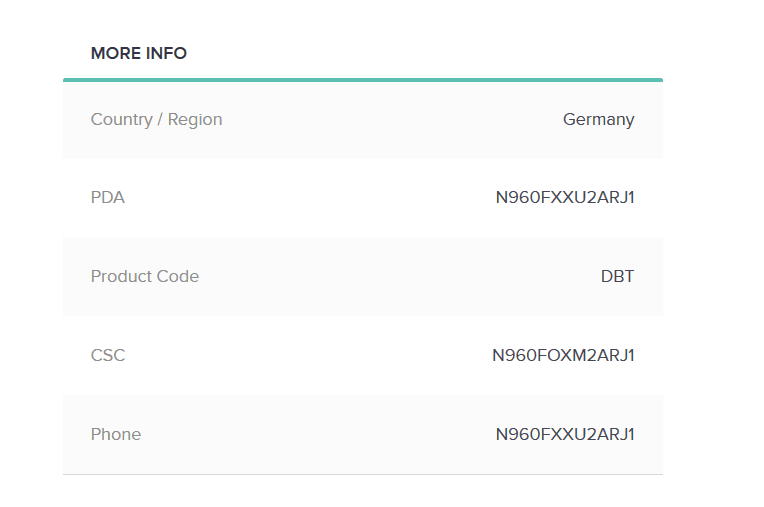The image size is (764, 507).
Task: Click the Product Code label
Action: tap(145, 276)
